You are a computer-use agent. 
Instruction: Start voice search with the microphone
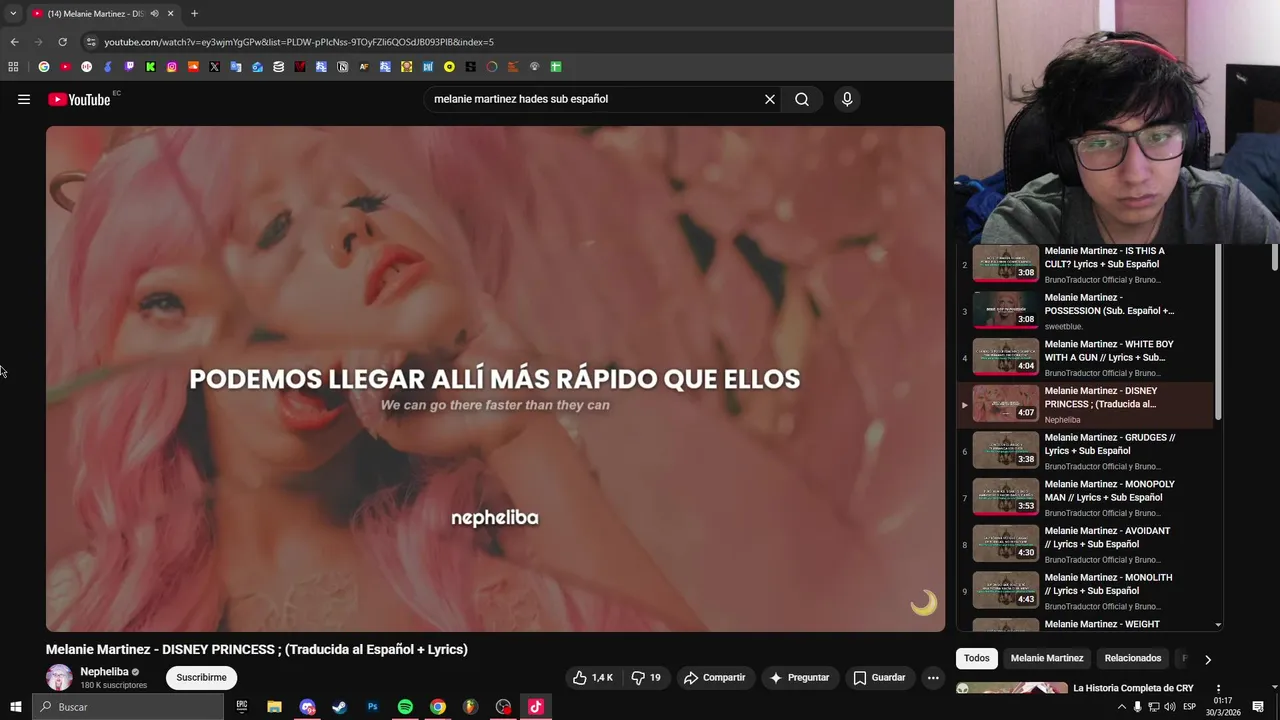(847, 99)
